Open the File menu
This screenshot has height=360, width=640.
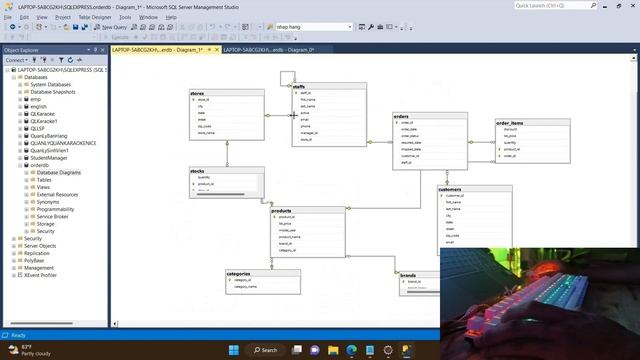pyautogui.click(x=8, y=17)
